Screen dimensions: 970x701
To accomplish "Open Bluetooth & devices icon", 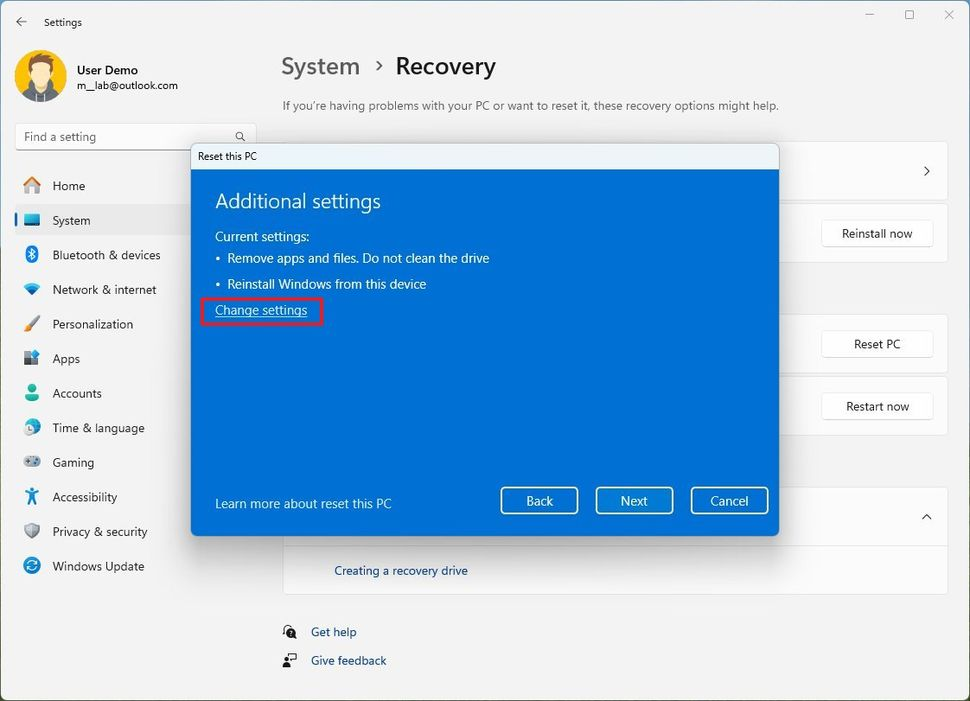I will 32,255.
